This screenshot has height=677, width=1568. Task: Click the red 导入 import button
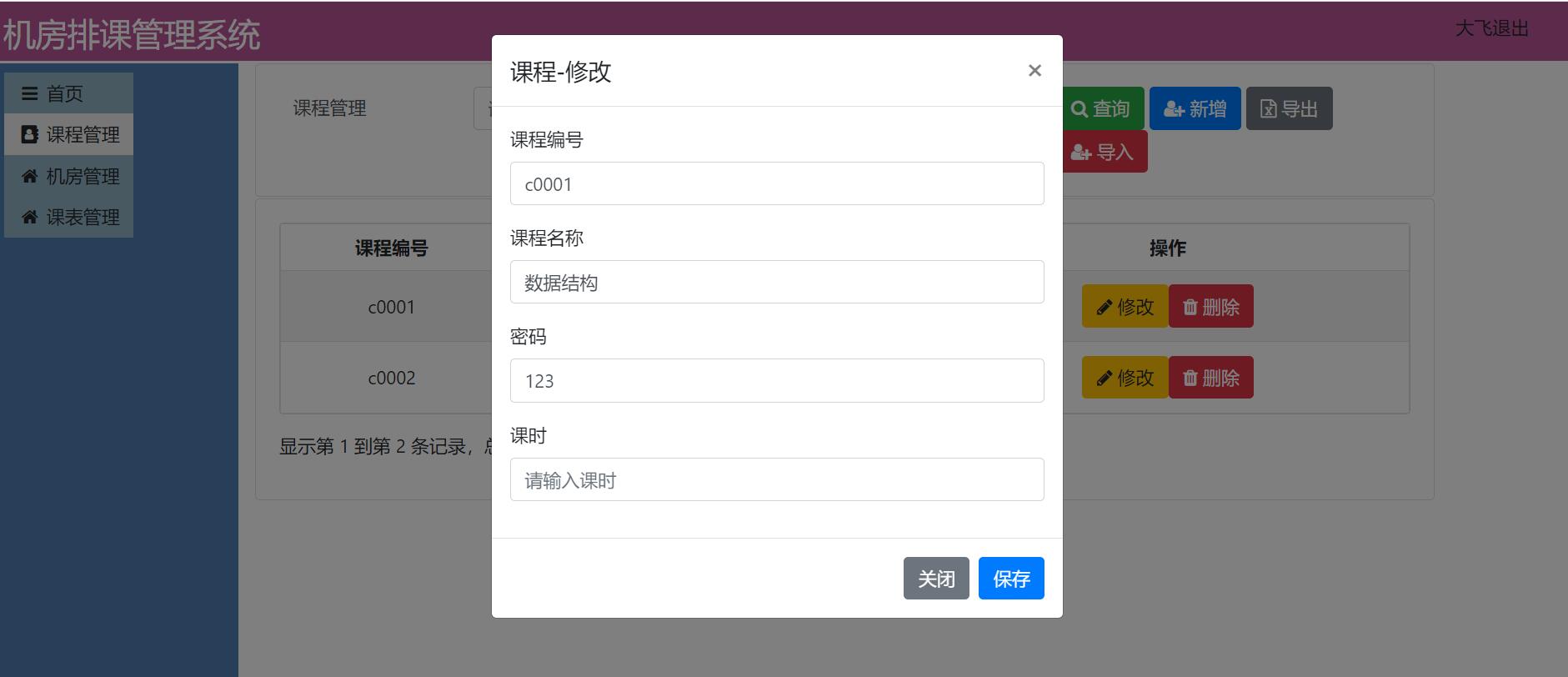click(x=1105, y=152)
